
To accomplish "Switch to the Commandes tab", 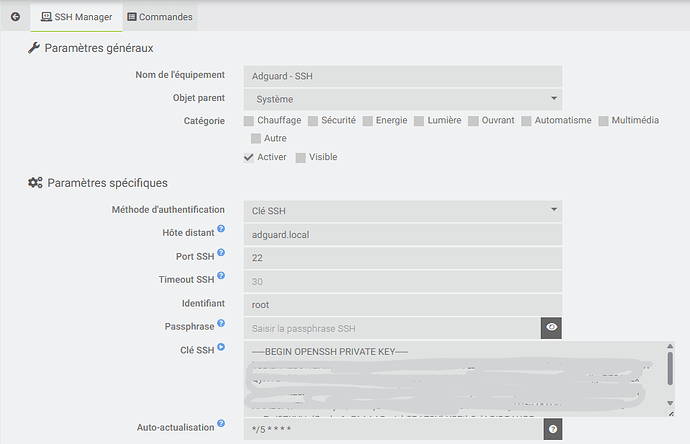I will tap(160, 17).
